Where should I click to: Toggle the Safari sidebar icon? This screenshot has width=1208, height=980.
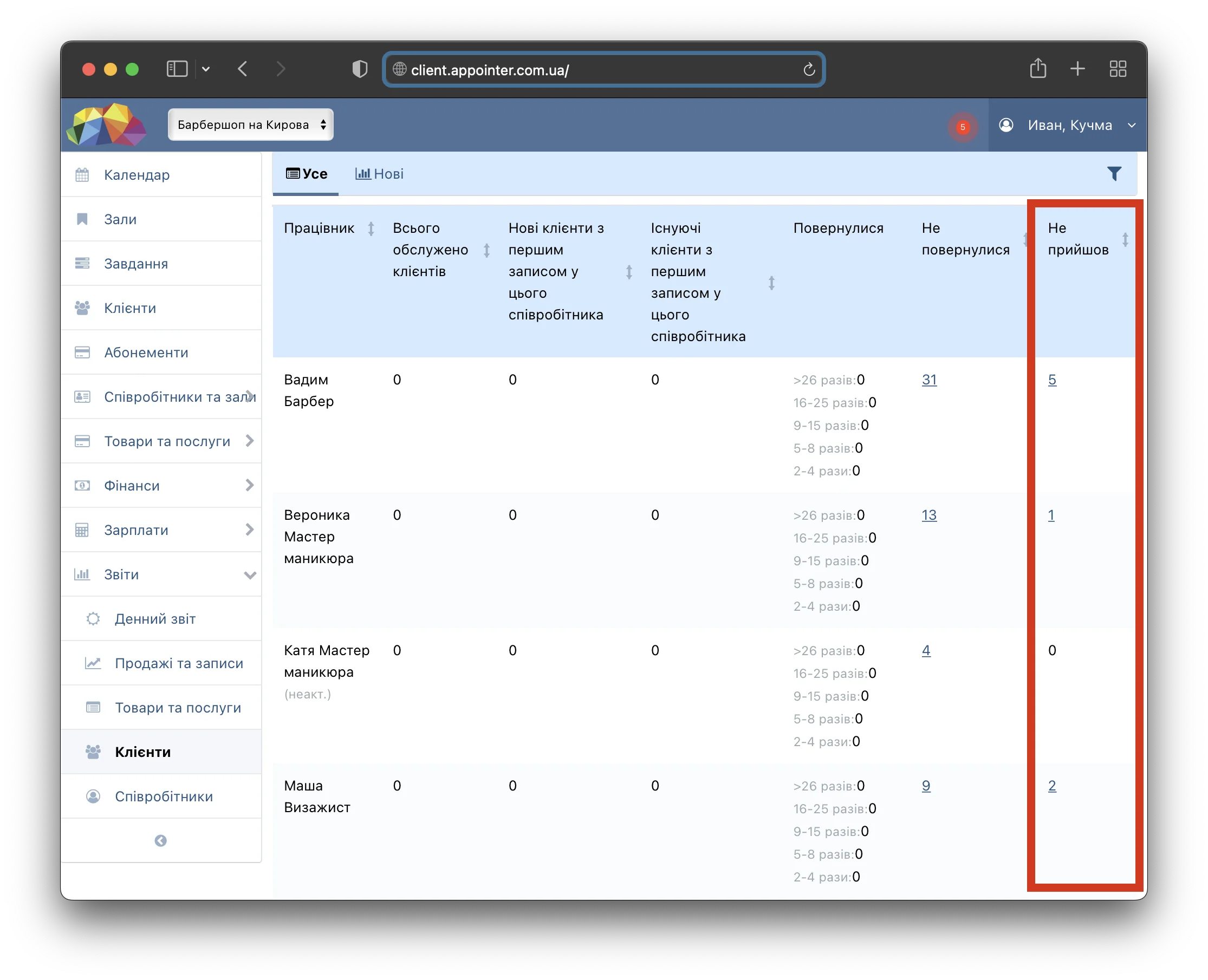pyautogui.click(x=177, y=69)
